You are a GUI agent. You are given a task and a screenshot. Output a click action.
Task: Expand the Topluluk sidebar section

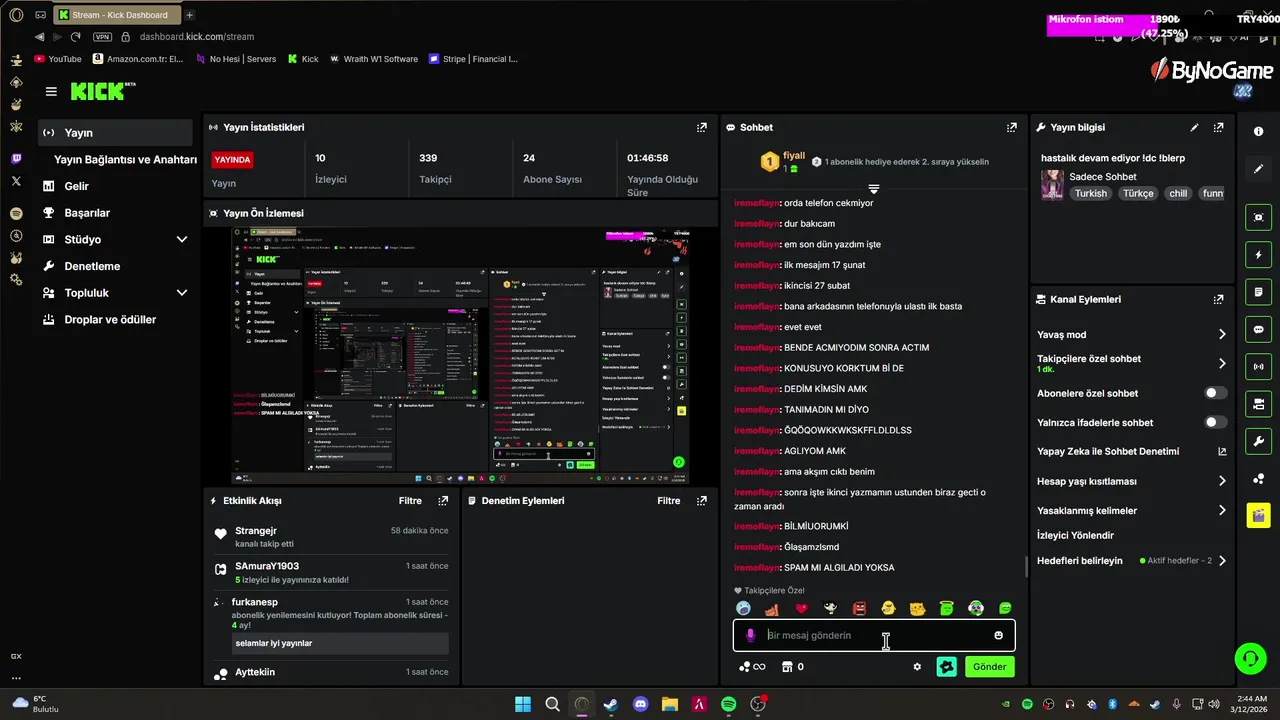[182, 293]
